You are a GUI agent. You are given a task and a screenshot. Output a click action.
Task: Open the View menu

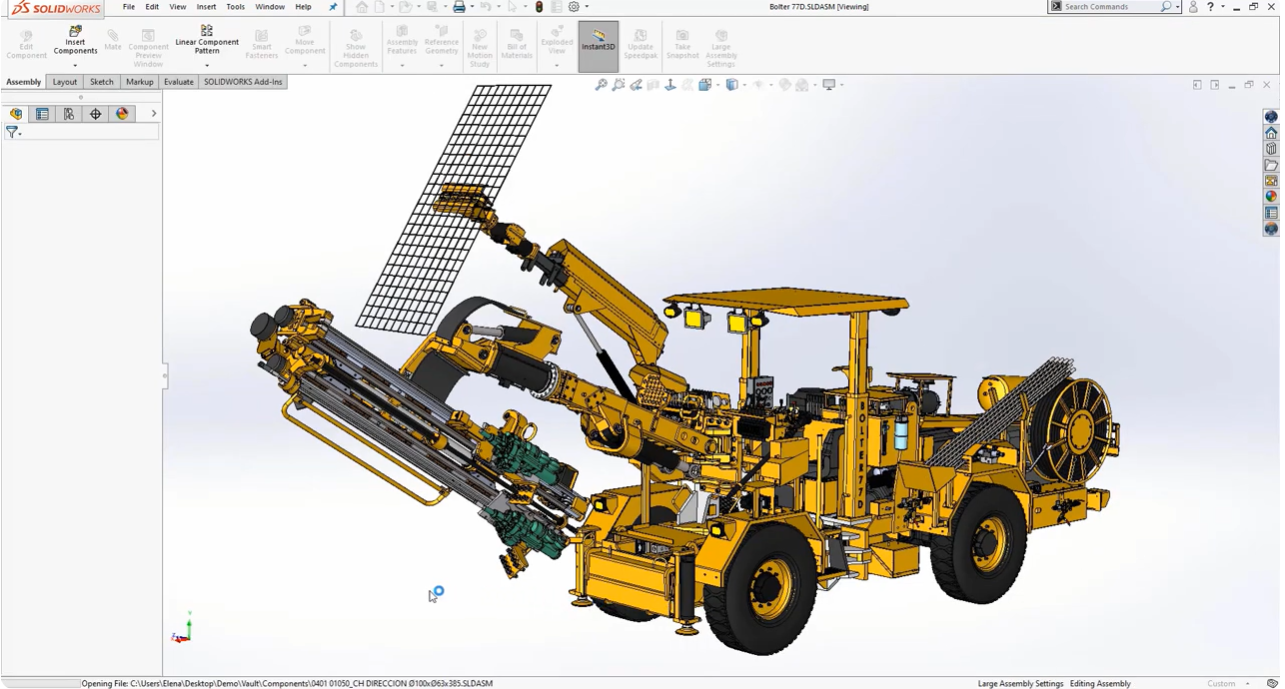178,7
